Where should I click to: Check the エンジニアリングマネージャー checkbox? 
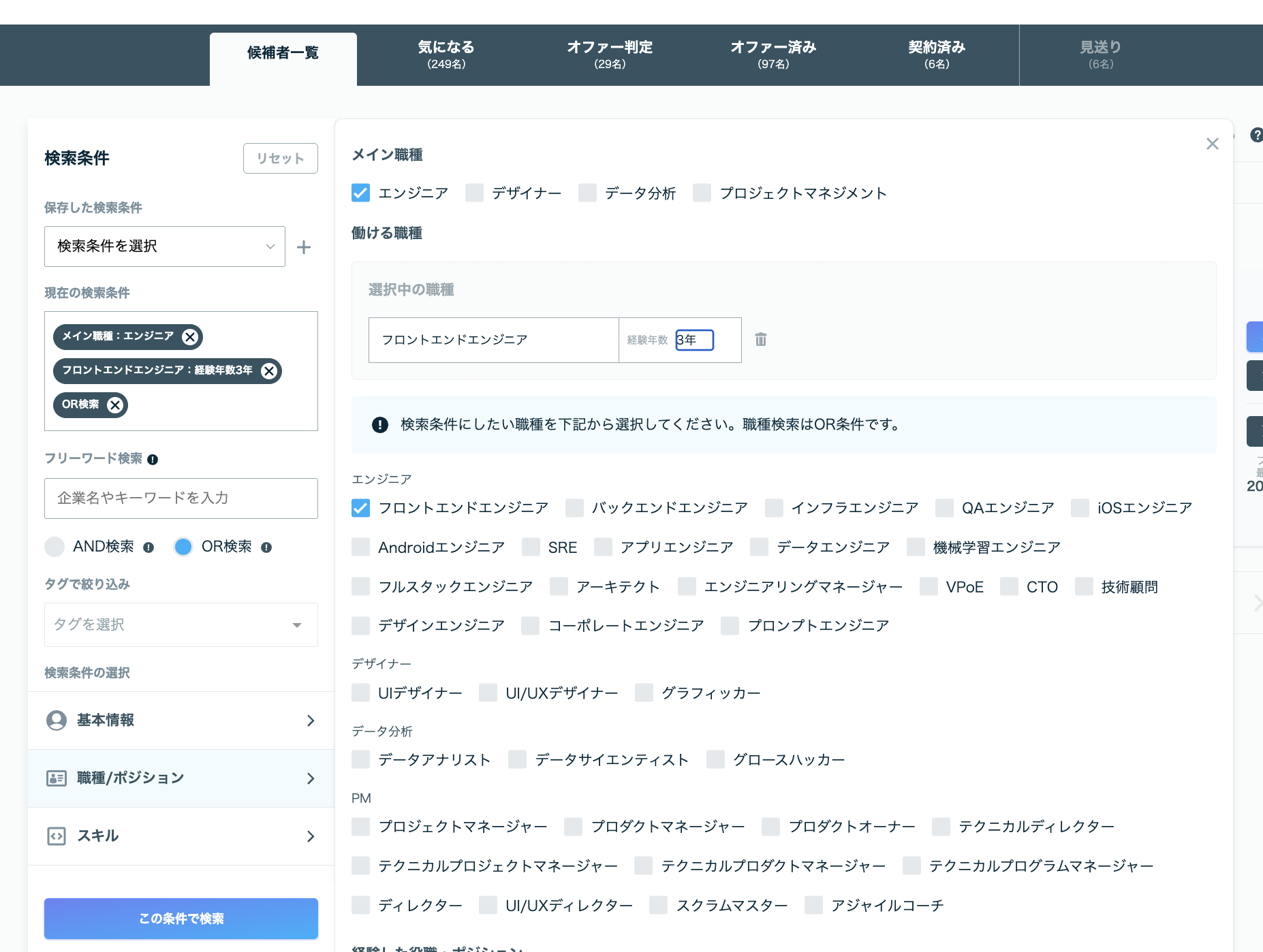pyautogui.click(x=687, y=586)
